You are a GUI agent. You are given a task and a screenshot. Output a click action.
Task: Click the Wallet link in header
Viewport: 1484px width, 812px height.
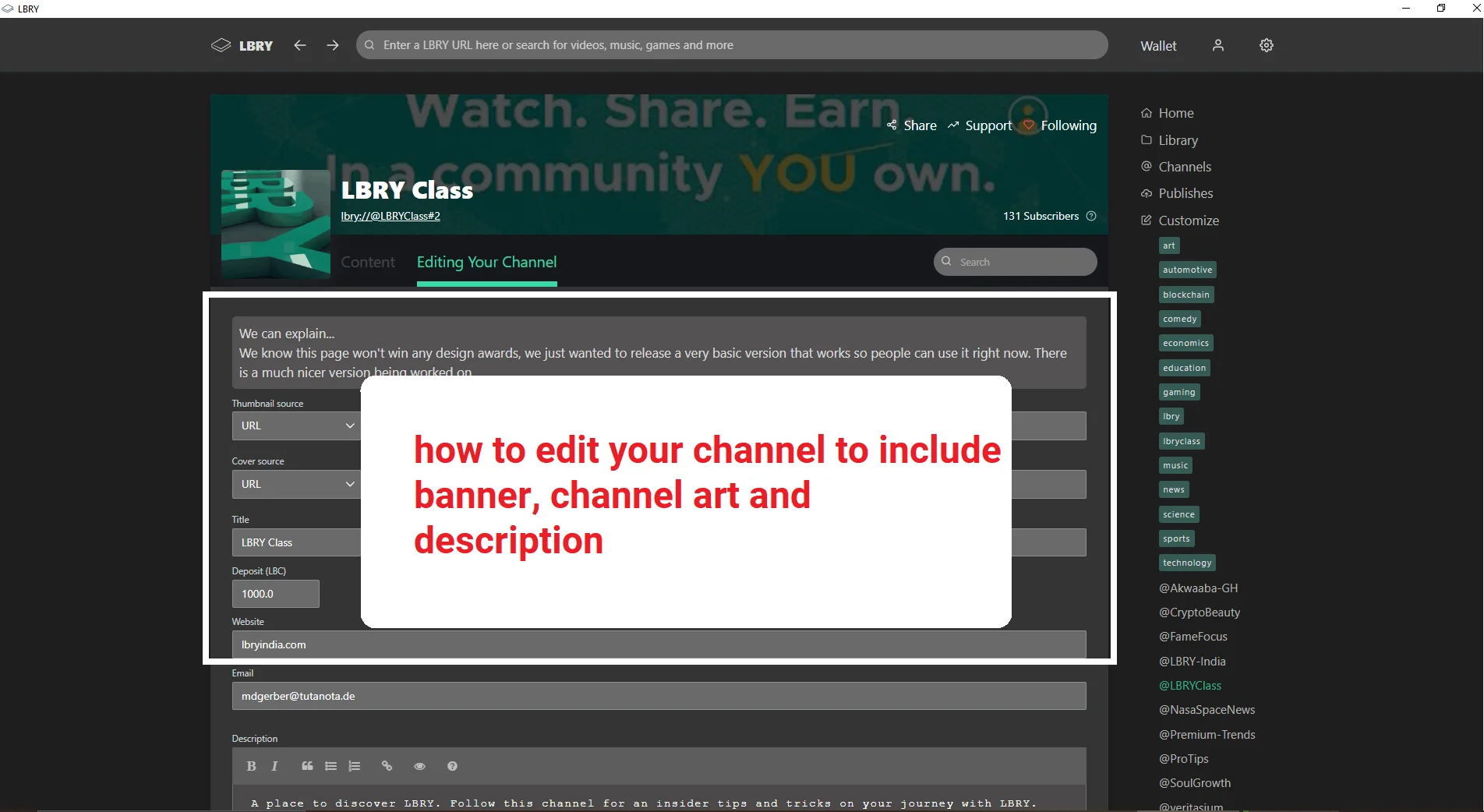[x=1158, y=46]
